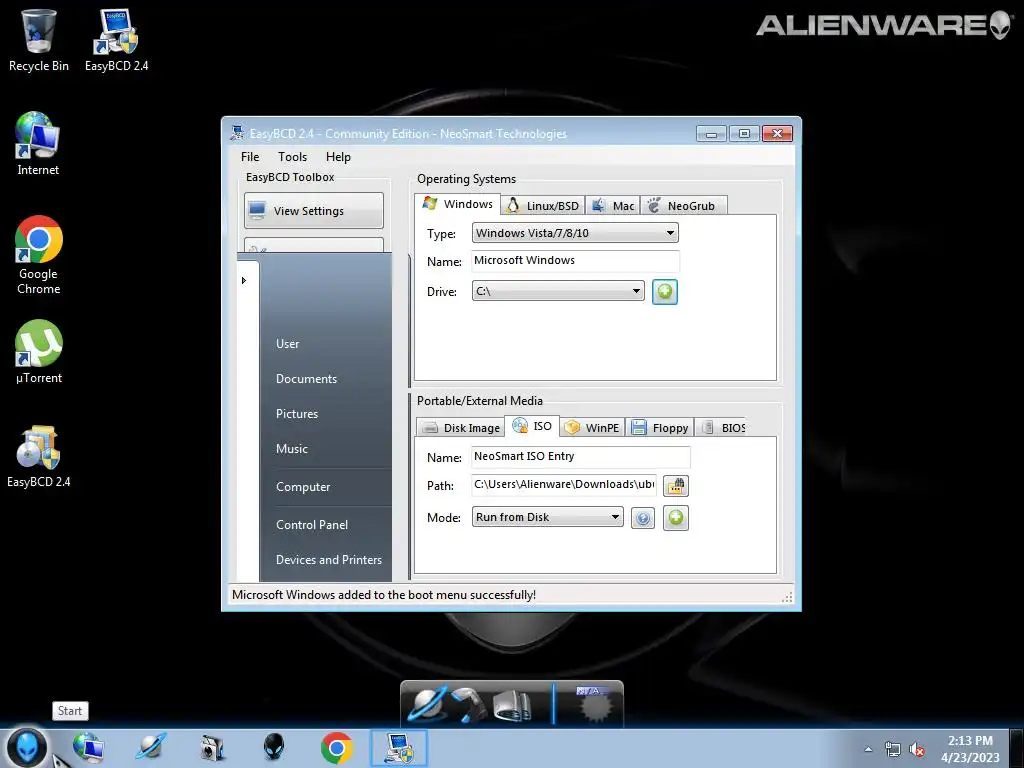Click the planet icon in taskbar
The height and width of the screenshot is (768, 1024).
[x=151, y=748]
